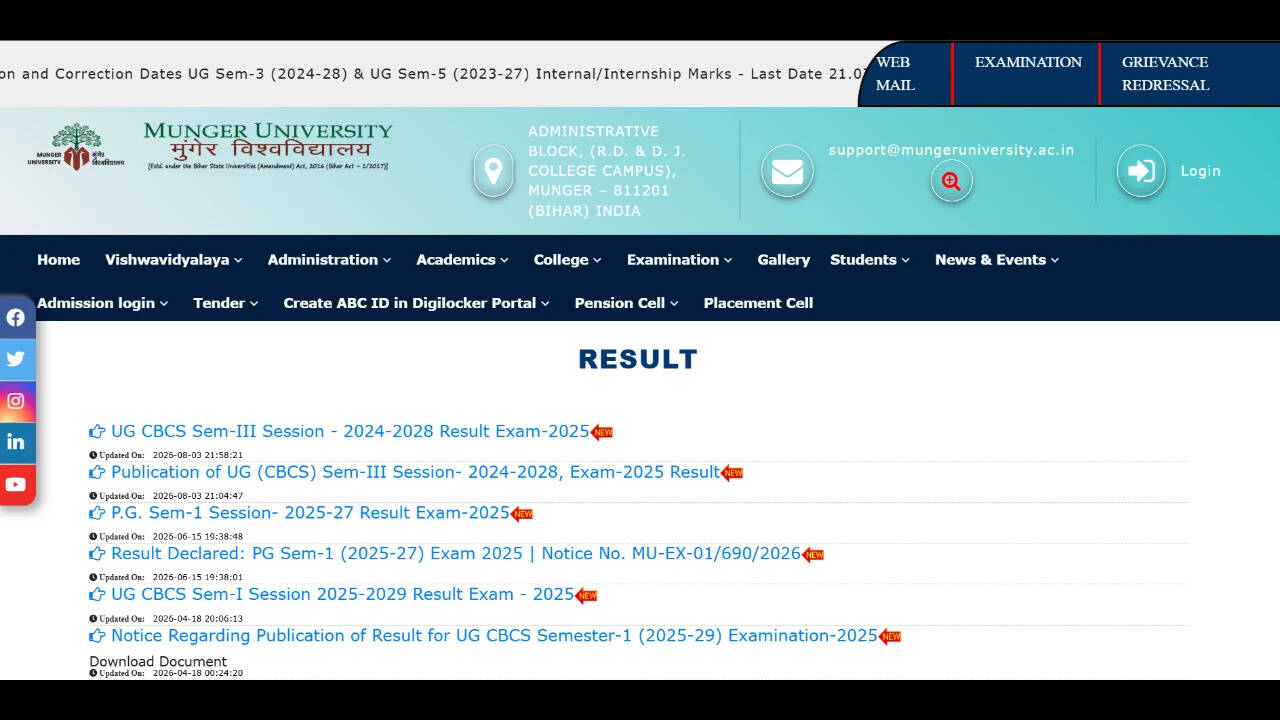Expand the Administration dropdown menu
1280x720 pixels.
click(329, 260)
